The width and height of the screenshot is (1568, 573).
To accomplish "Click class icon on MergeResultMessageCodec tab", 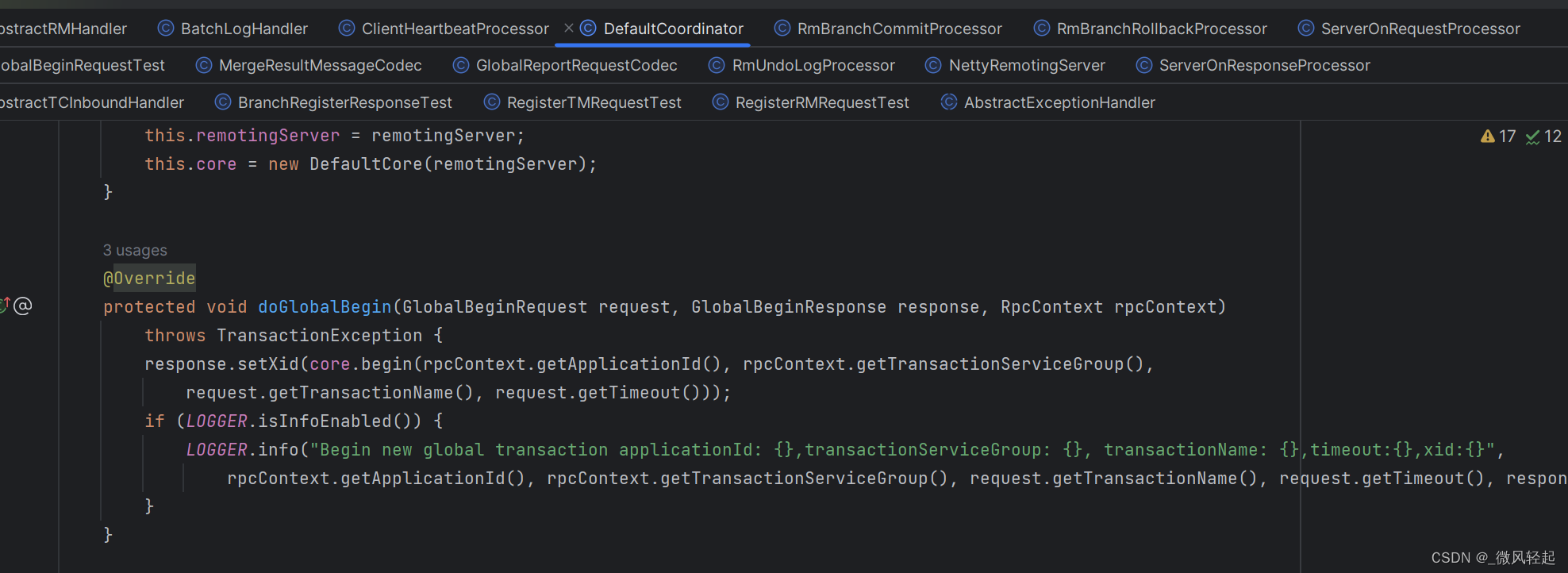I will pos(204,65).
